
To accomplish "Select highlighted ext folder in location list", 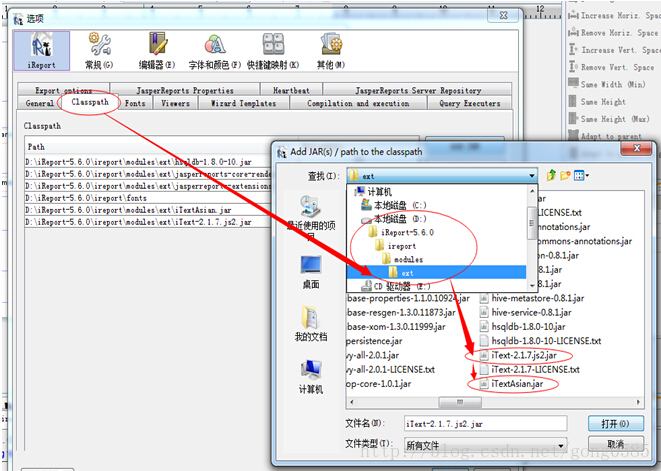I will coord(436,273).
